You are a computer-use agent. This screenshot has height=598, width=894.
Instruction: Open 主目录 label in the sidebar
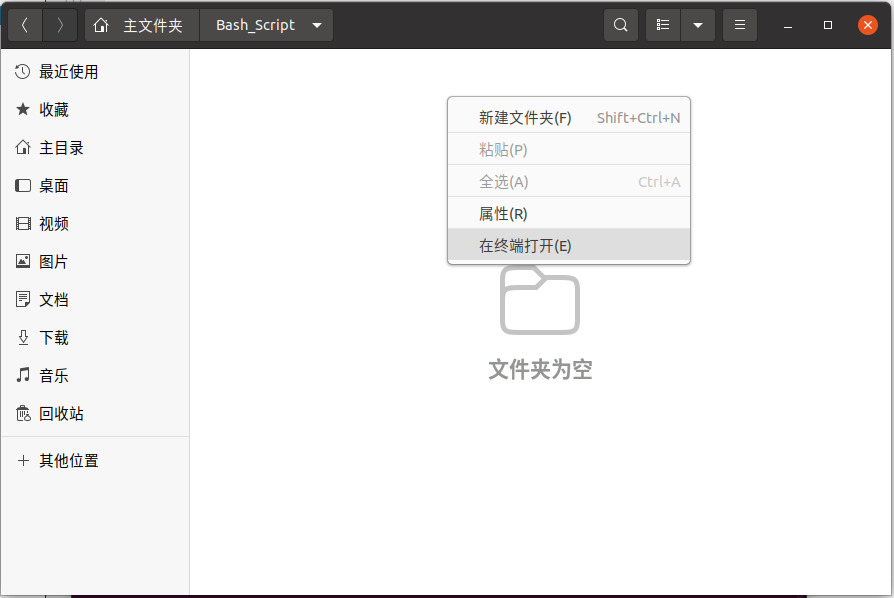click(x=61, y=148)
